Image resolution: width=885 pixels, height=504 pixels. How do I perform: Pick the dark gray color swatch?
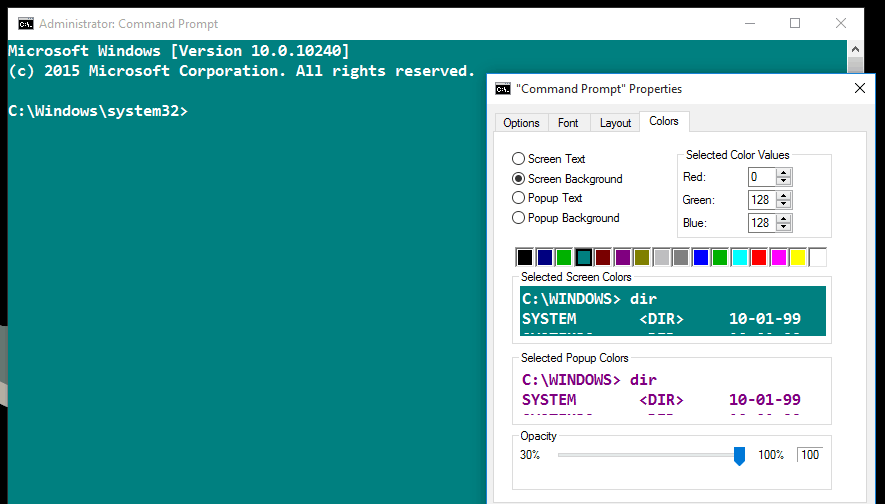(x=681, y=257)
